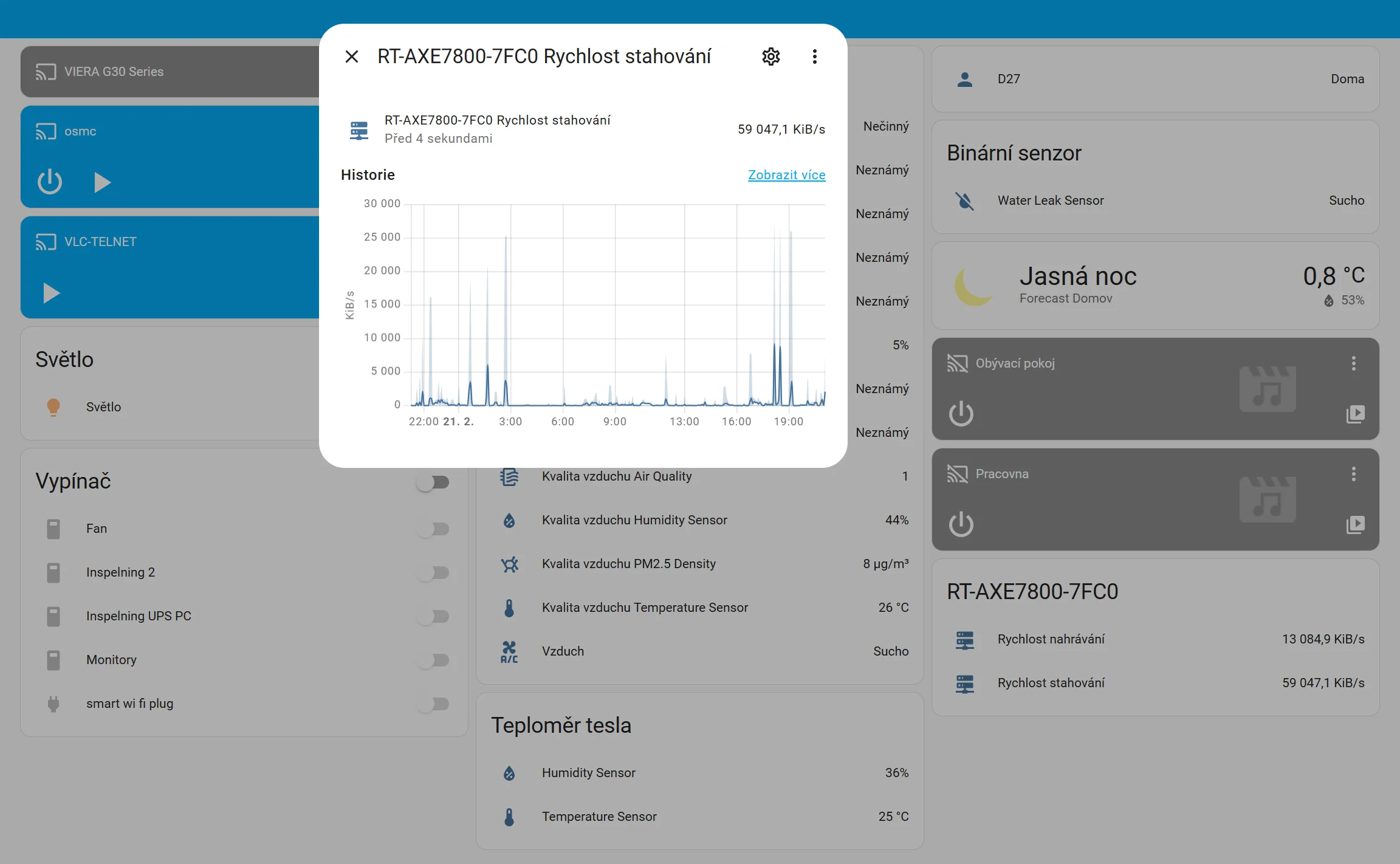Play media on osmc card
The image size is (1400, 864).
102,182
